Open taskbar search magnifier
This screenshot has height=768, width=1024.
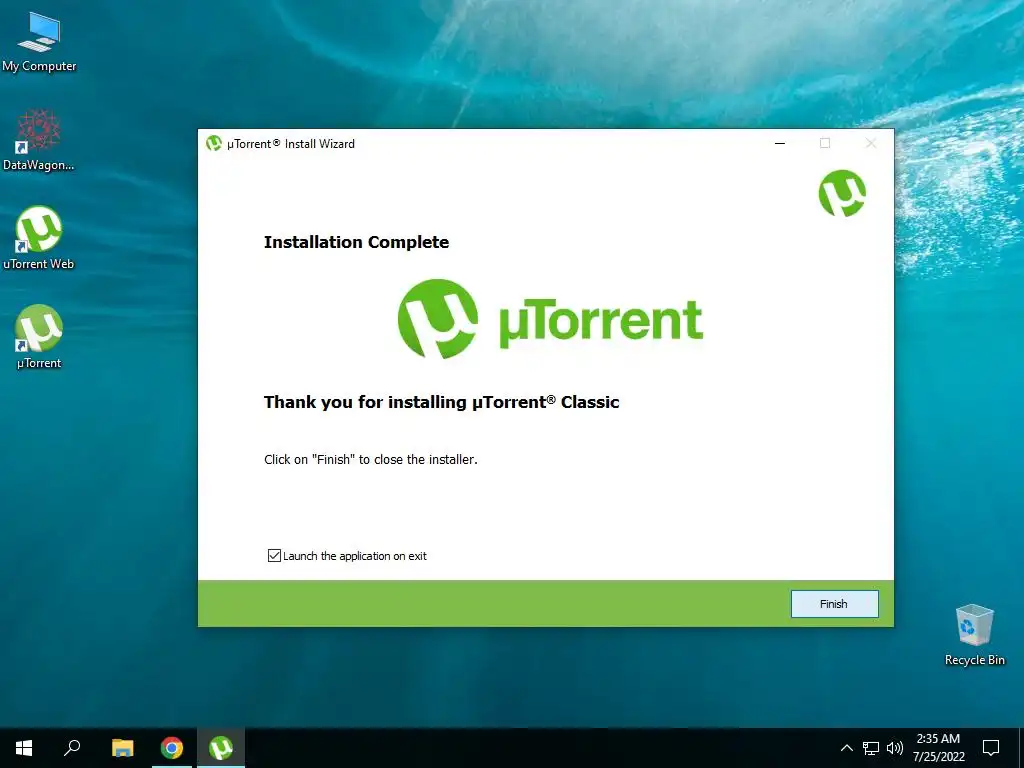[72, 748]
